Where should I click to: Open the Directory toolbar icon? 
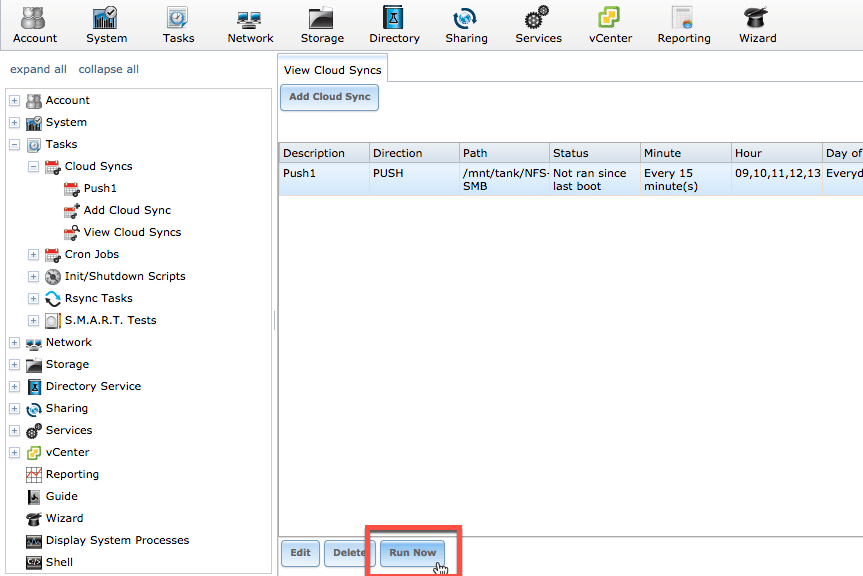point(394,25)
